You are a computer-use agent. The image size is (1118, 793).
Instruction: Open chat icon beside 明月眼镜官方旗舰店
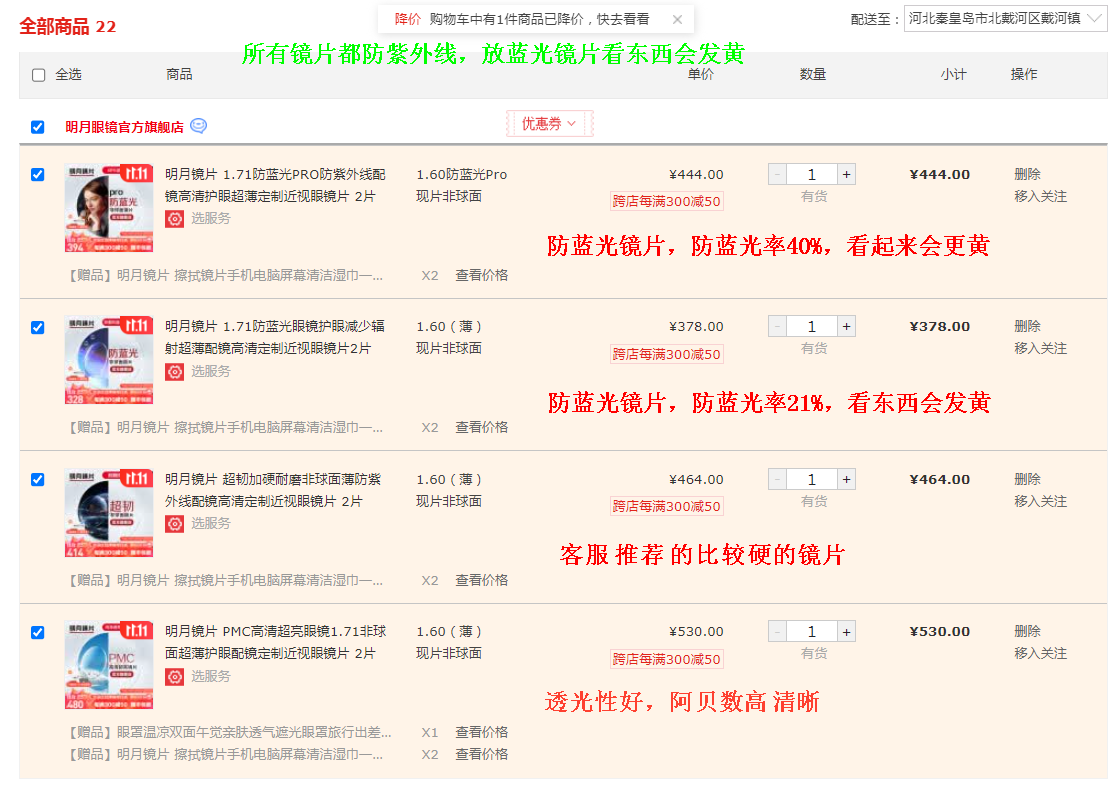pos(199,126)
